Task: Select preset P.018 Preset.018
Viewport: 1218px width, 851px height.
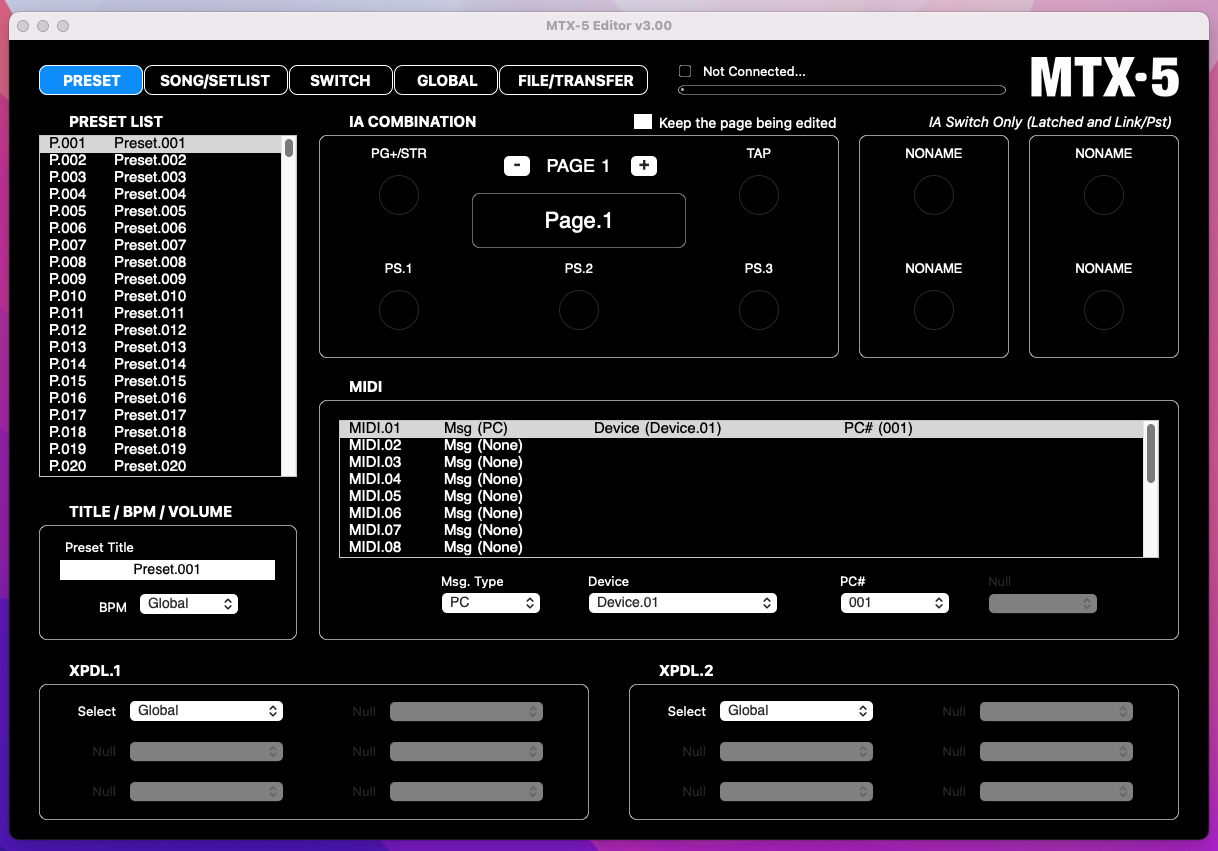Action: point(161,432)
